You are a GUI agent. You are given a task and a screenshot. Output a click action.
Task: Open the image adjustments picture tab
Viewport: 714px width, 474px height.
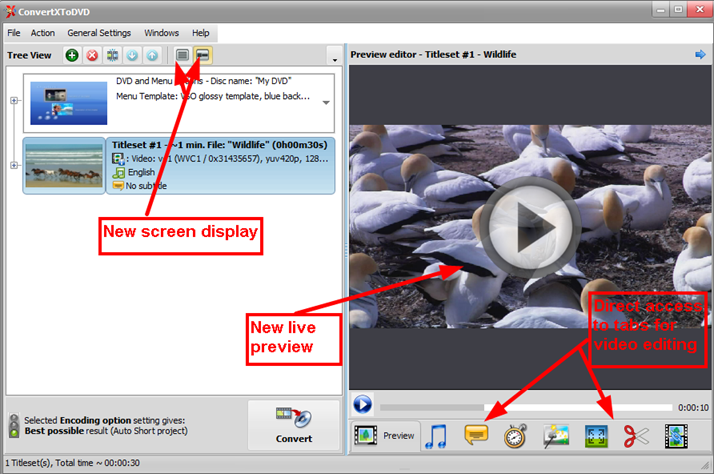[x=556, y=436]
